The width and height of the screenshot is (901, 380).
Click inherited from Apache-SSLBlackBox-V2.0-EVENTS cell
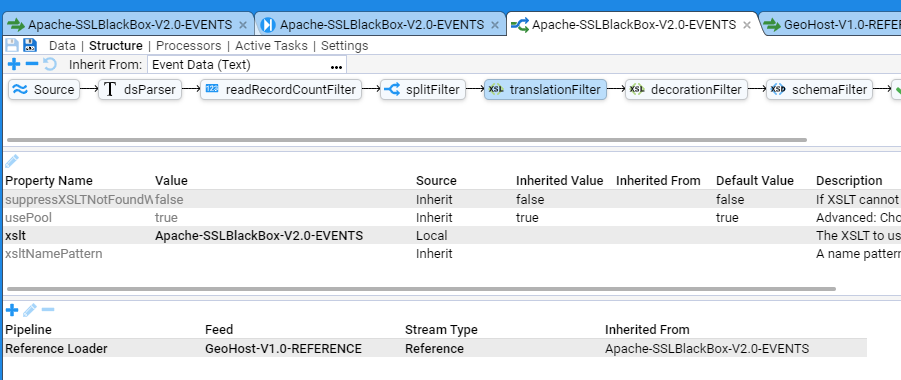click(x=707, y=348)
